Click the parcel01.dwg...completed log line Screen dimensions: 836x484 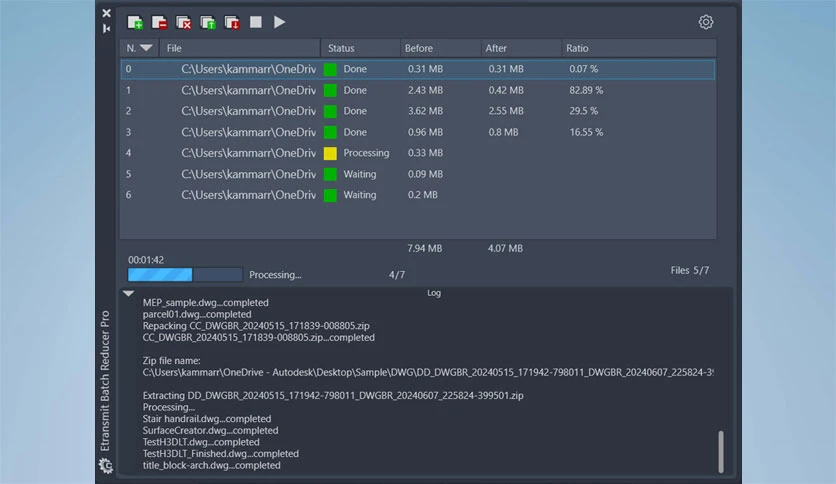197,314
